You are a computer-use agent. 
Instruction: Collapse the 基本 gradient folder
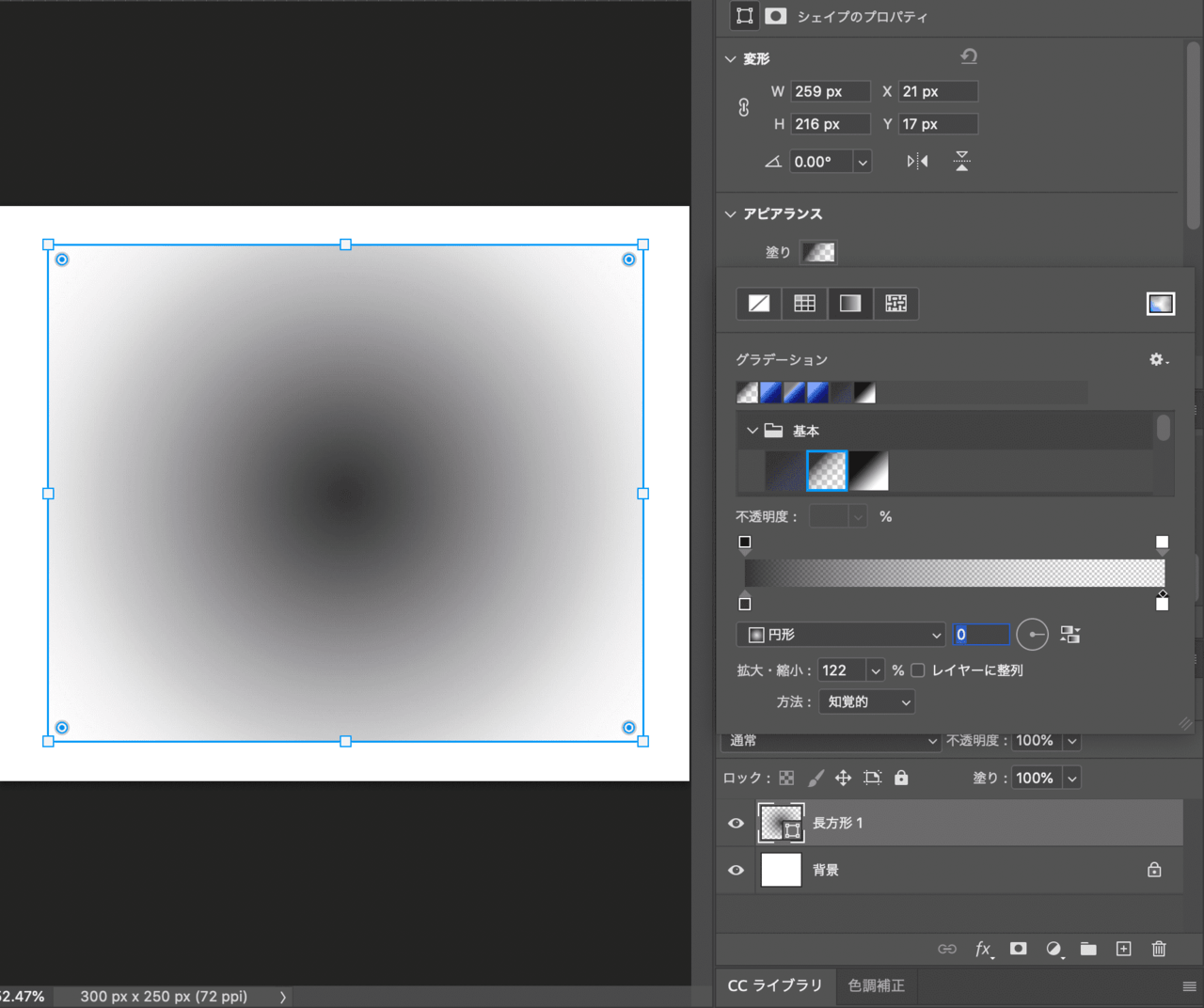coord(752,431)
